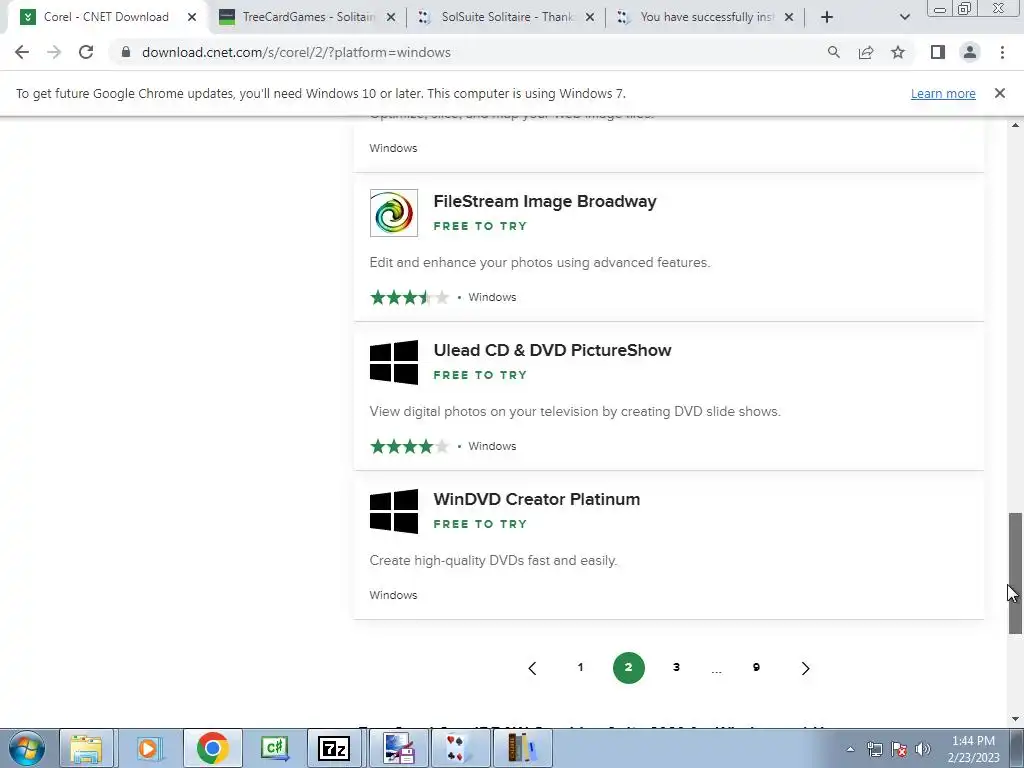Show hidden system tray icons
The height and width of the screenshot is (768, 1024).
[x=850, y=749]
